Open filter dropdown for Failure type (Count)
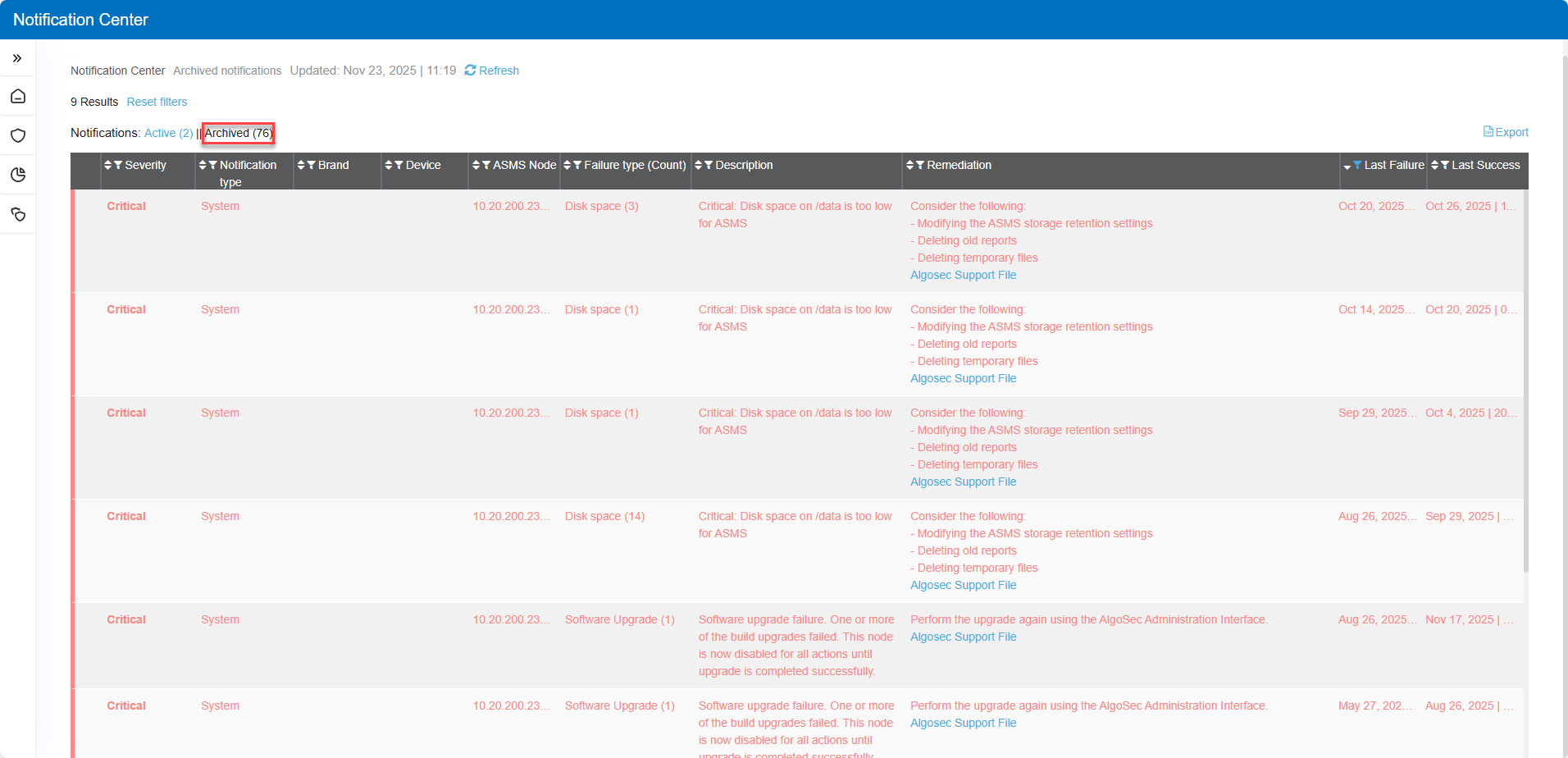Image resolution: width=1568 pixels, height=758 pixels. (577, 166)
